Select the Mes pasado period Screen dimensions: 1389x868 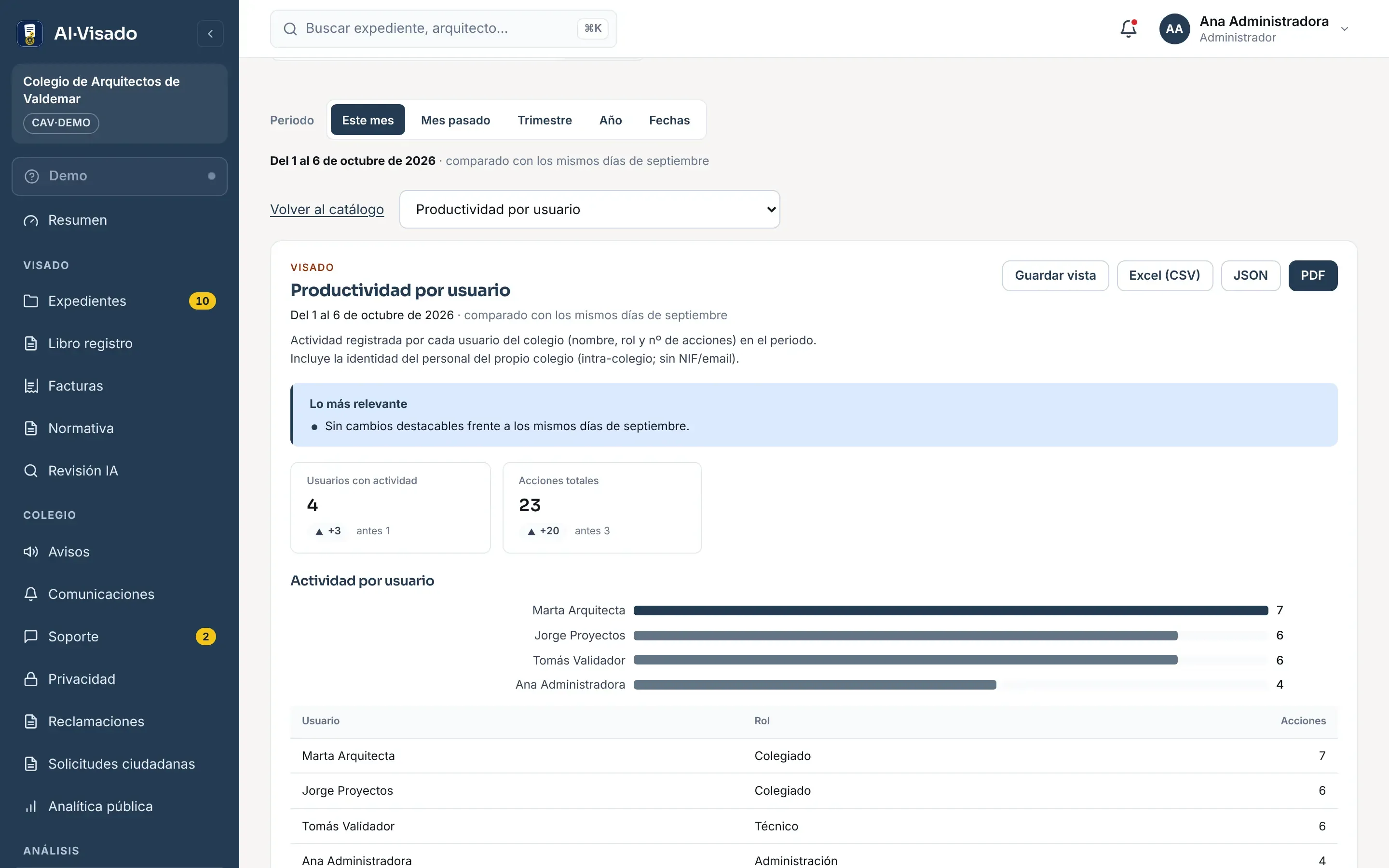[455, 120]
